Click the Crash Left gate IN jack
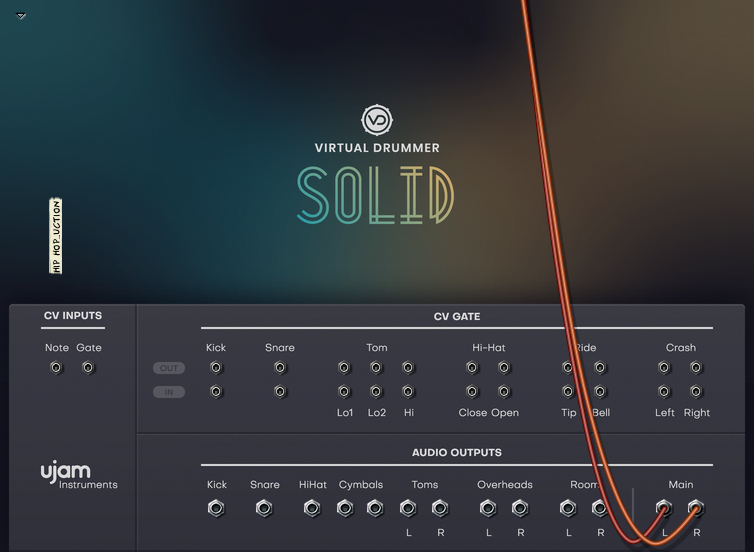This screenshot has height=552, width=754. click(664, 392)
